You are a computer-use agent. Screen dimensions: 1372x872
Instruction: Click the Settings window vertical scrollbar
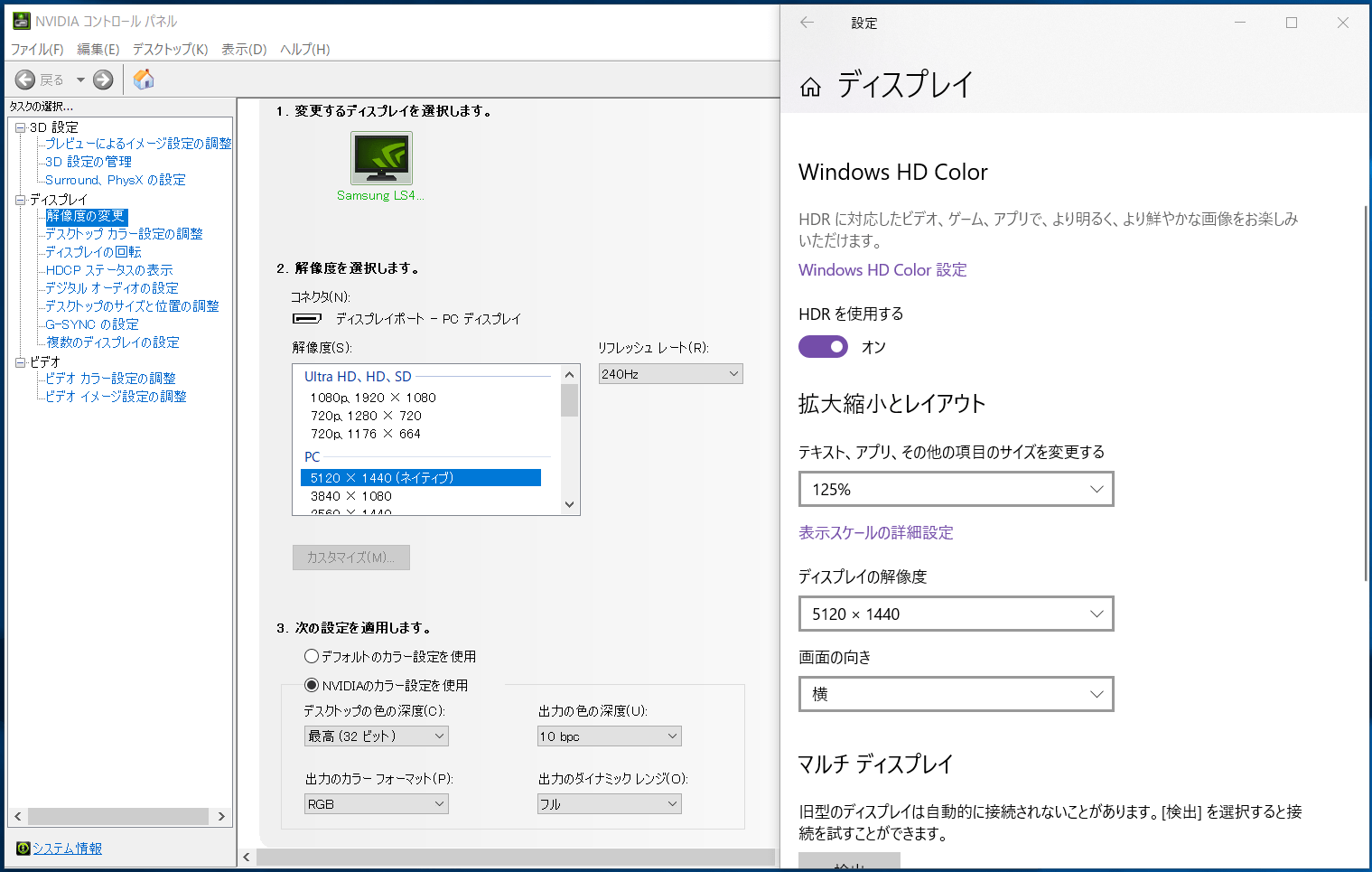1366,393
